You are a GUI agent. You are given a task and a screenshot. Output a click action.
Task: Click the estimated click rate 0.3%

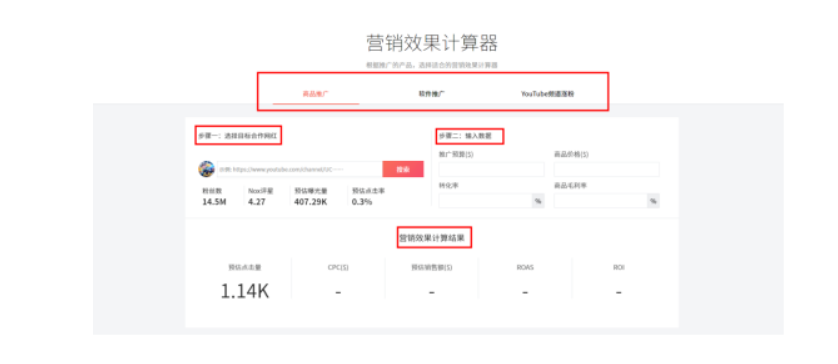(362, 202)
